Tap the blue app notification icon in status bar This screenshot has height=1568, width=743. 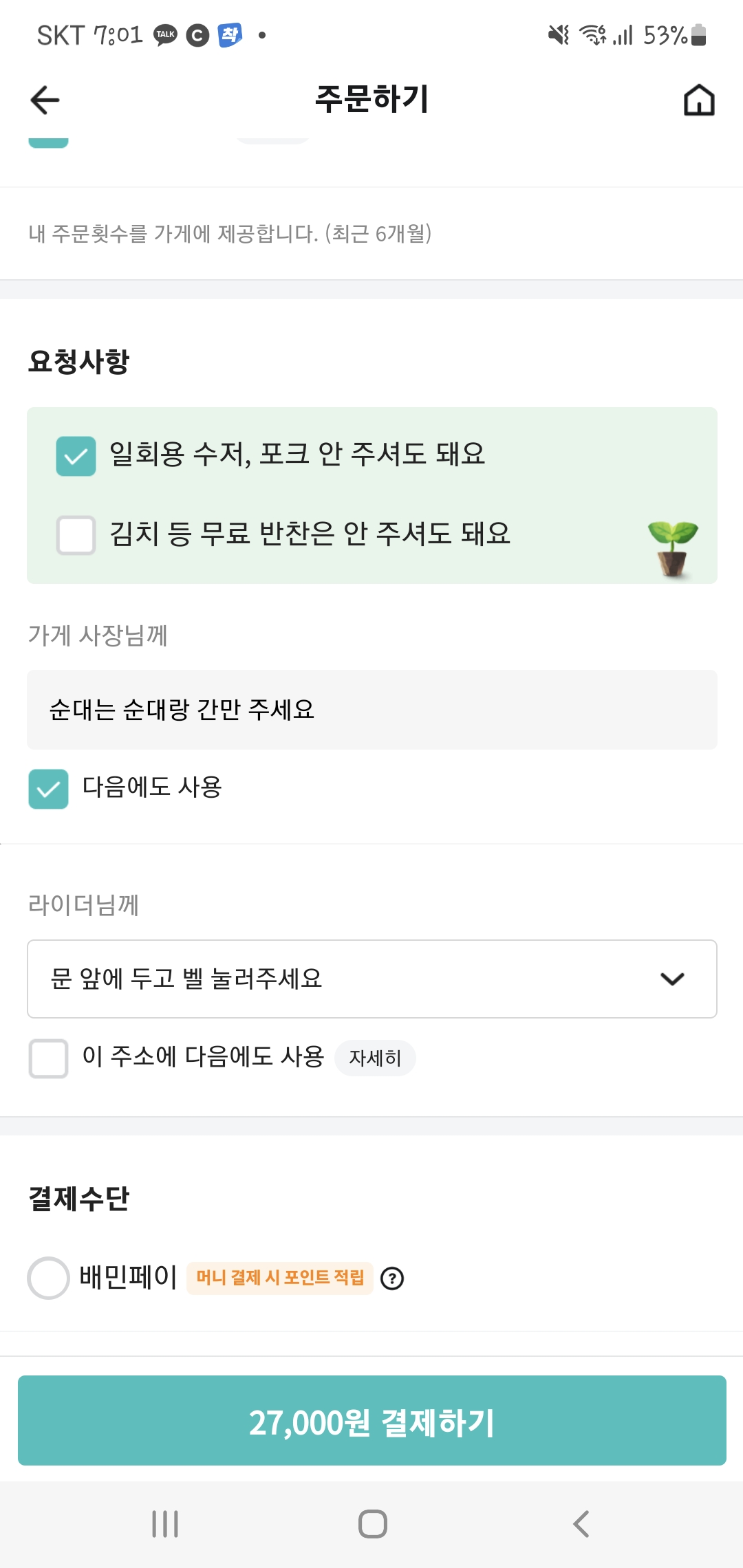click(230, 34)
